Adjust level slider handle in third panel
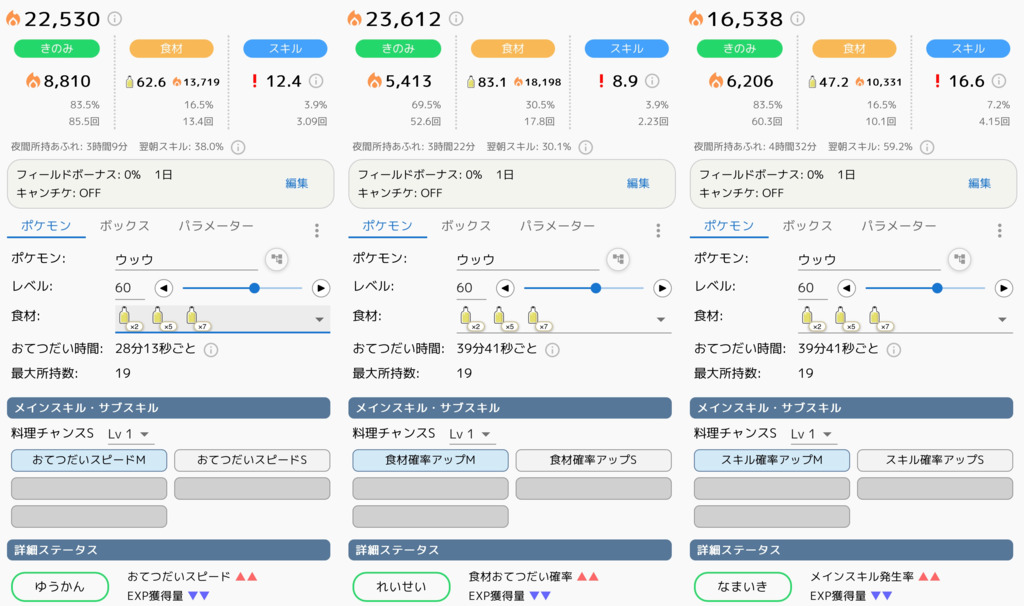This screenshot has height=606, width=1024. (x=937, y=288)
